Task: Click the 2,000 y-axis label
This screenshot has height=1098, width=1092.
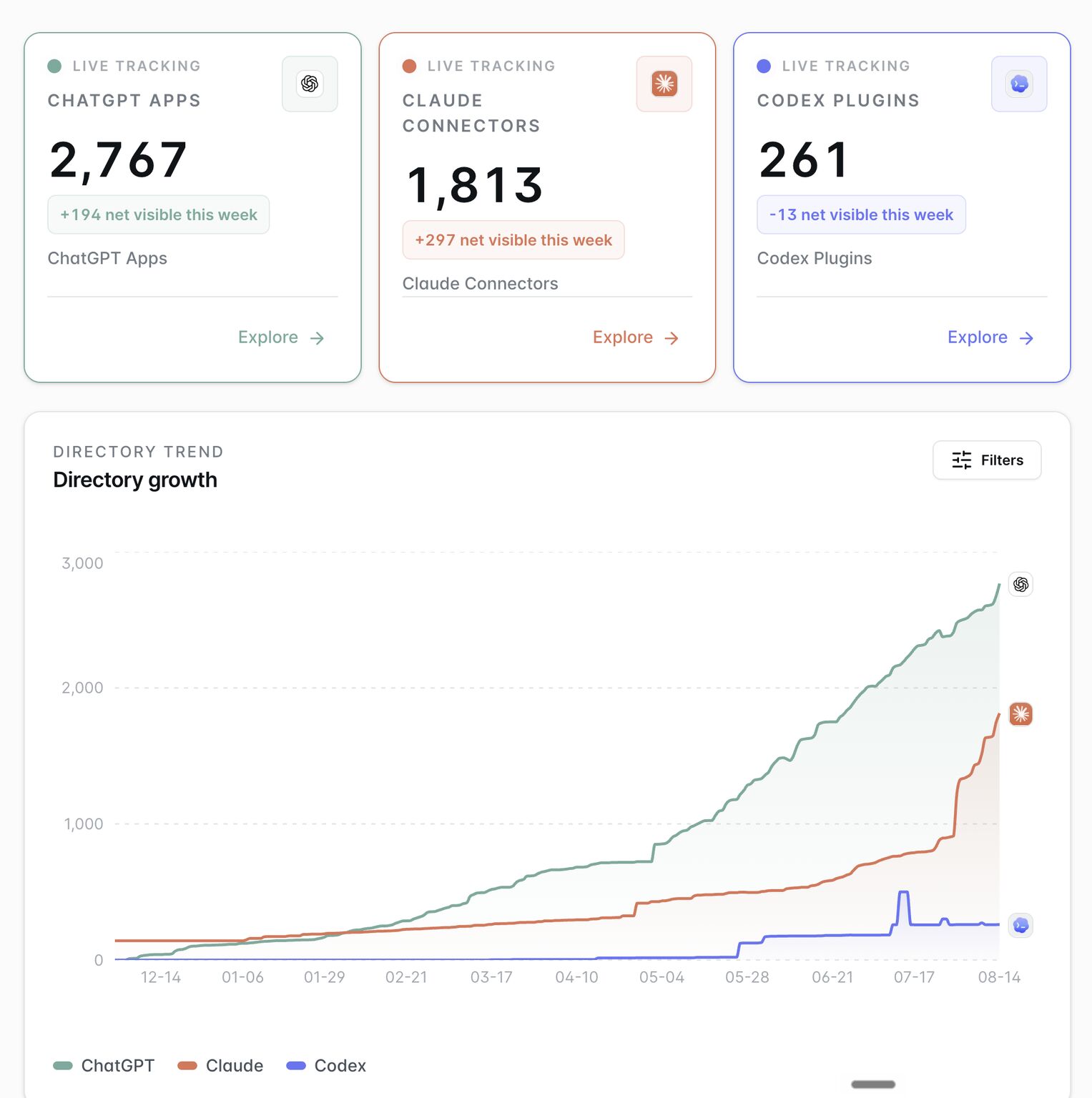Action: 82,688
